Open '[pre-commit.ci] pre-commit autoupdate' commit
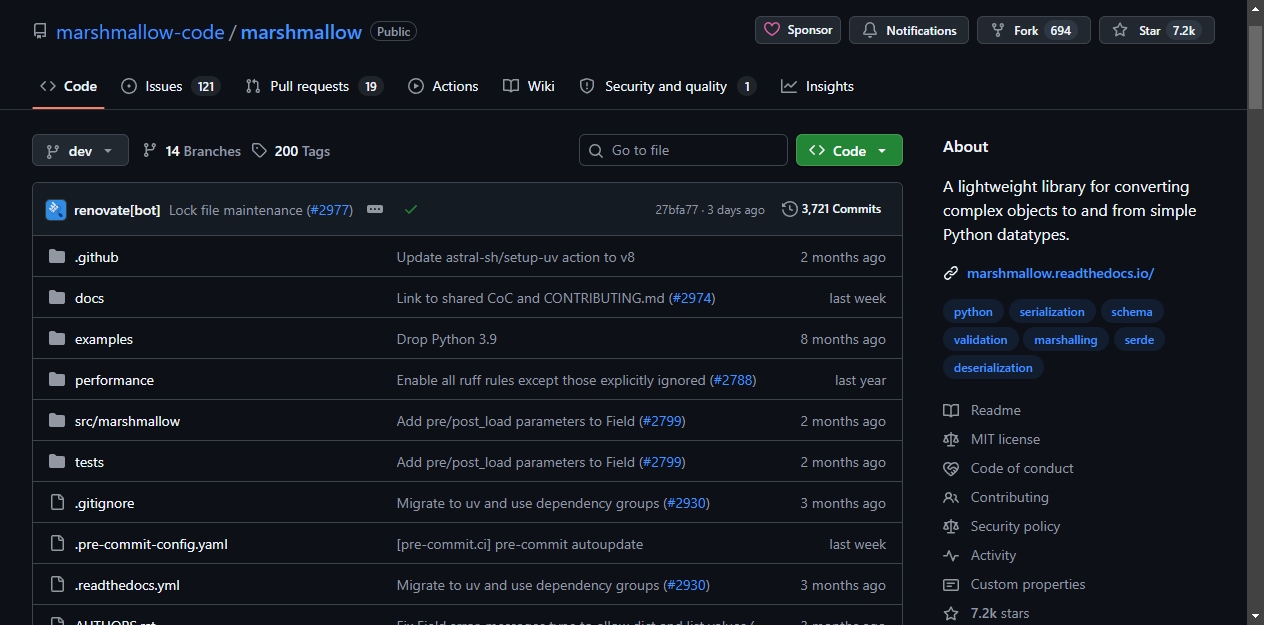Viewport: 1264px width, 625px height. coord(520,544)
